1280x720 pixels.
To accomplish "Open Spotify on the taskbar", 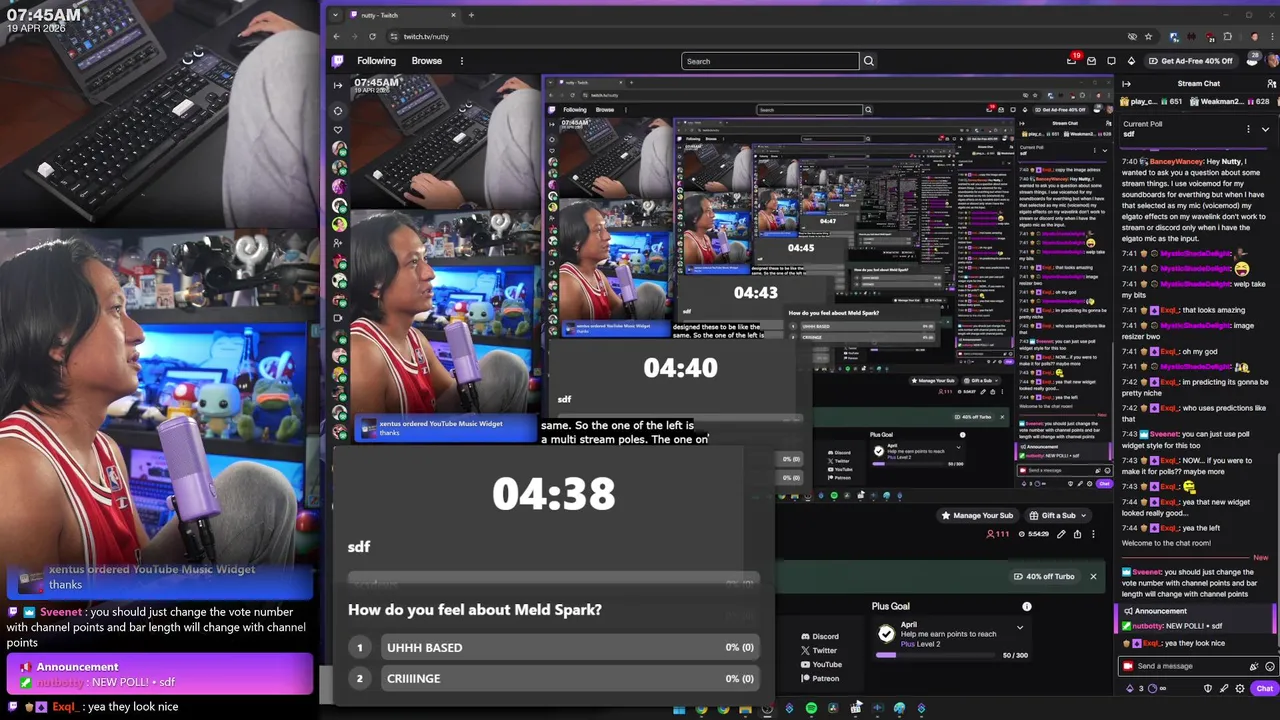I will (811, 708).
